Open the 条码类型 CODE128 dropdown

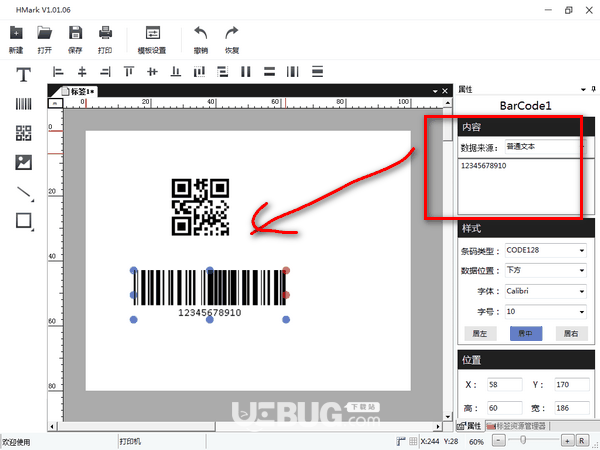point(545,251)
